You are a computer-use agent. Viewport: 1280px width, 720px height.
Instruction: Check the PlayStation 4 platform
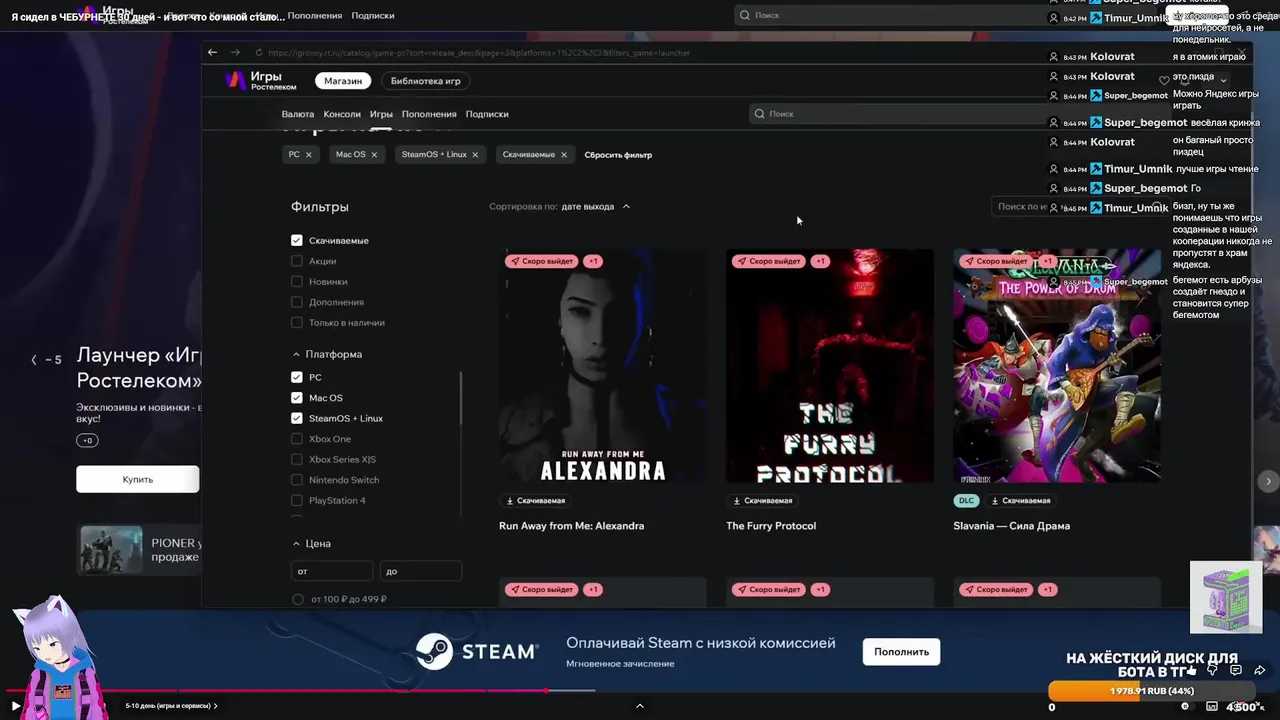(297, 500)
